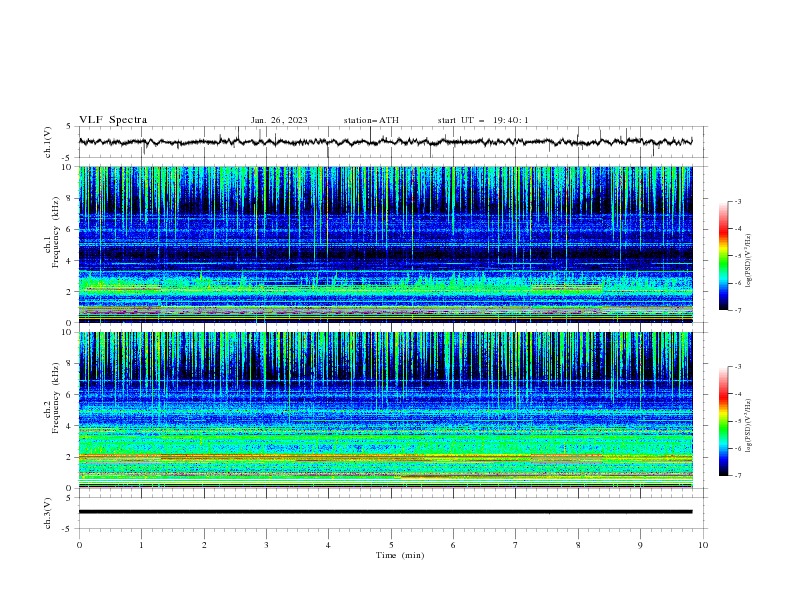Select the date text "Jan. 26, 2023"
The height and width of the screenshot is (612, 792).
tap(279, 120)
